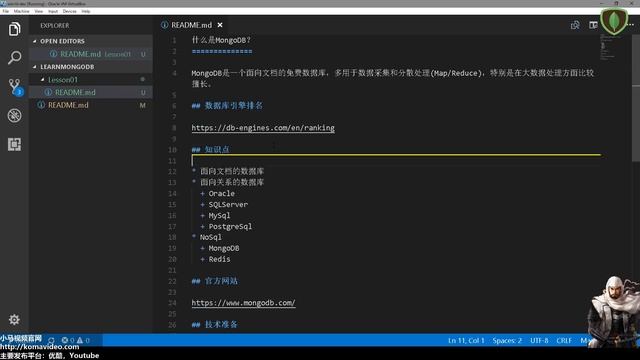The height and width of the screenshot is (360, 640).
Task: Show errors count in status bar
Action: (x=68, y=340)
